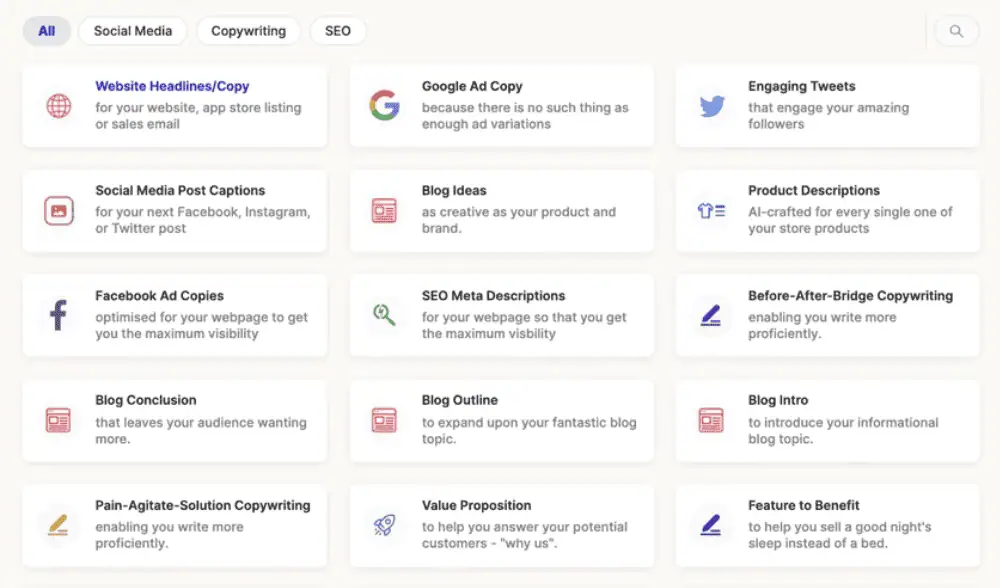Click the Google logo icon
This screenshot has height=588, width=1000.
384,106
